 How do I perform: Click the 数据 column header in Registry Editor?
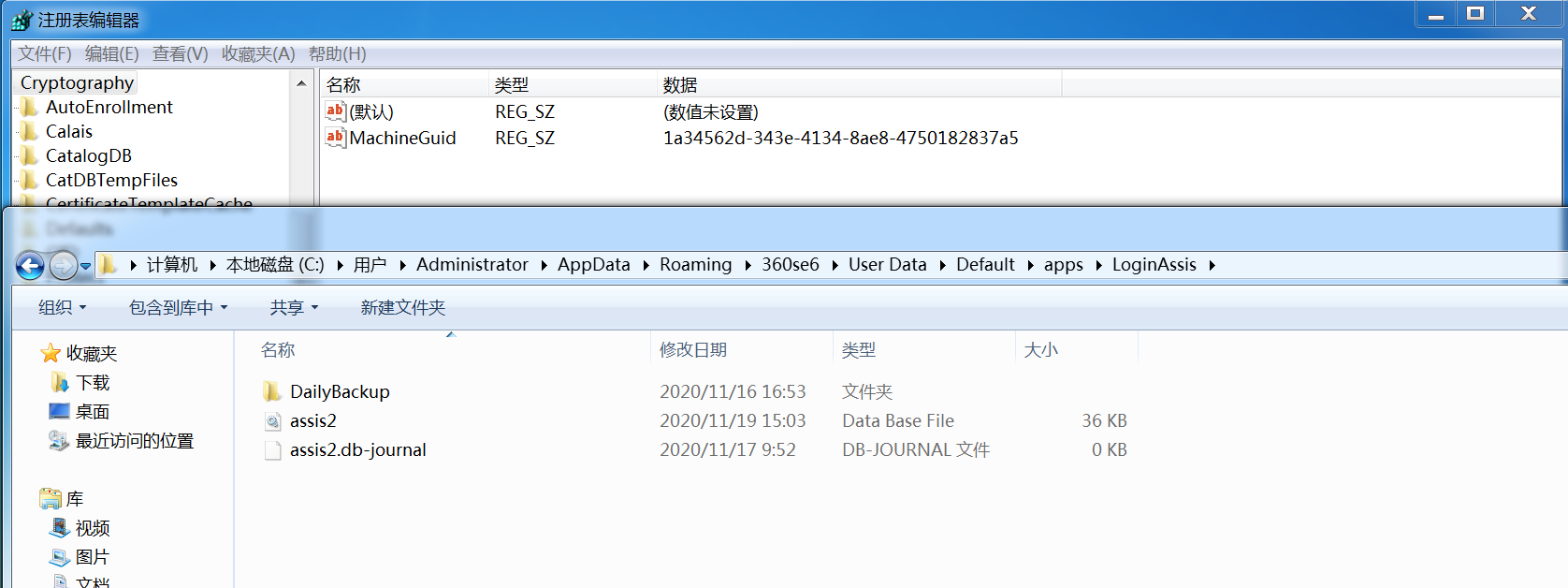click(680, 85)
